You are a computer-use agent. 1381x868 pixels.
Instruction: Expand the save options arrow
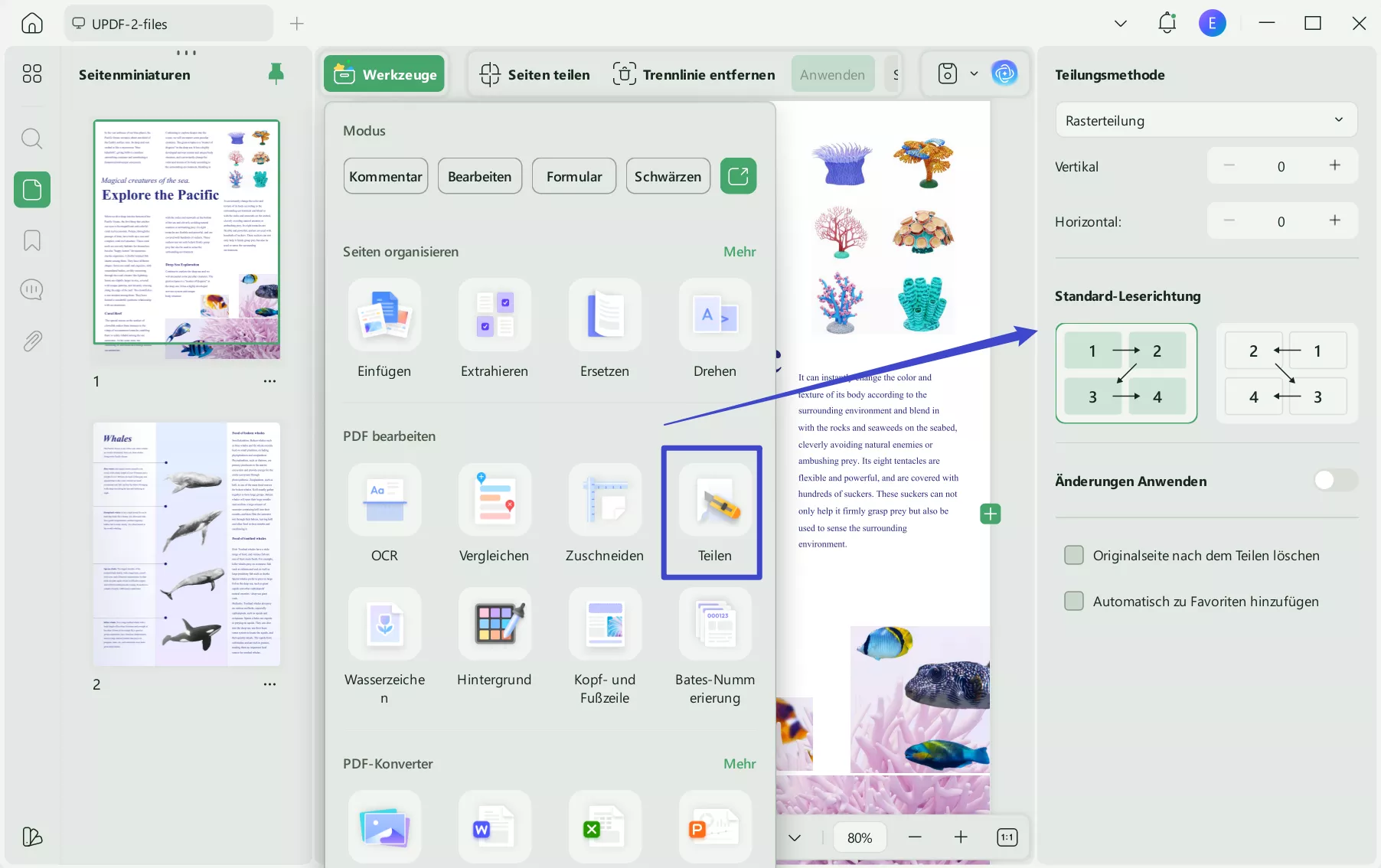(974, 73)
